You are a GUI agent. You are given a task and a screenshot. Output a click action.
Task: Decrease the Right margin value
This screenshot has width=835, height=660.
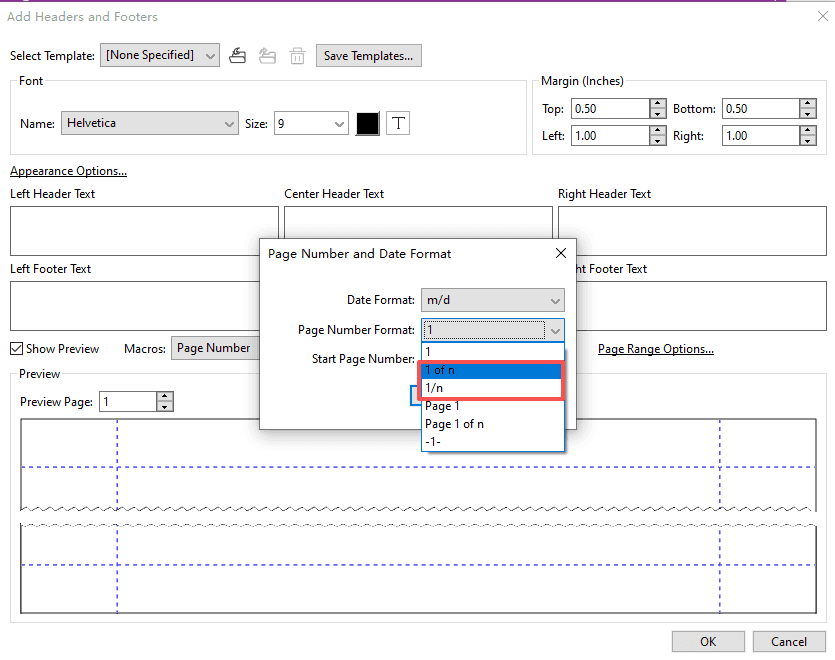pos(808,141)
